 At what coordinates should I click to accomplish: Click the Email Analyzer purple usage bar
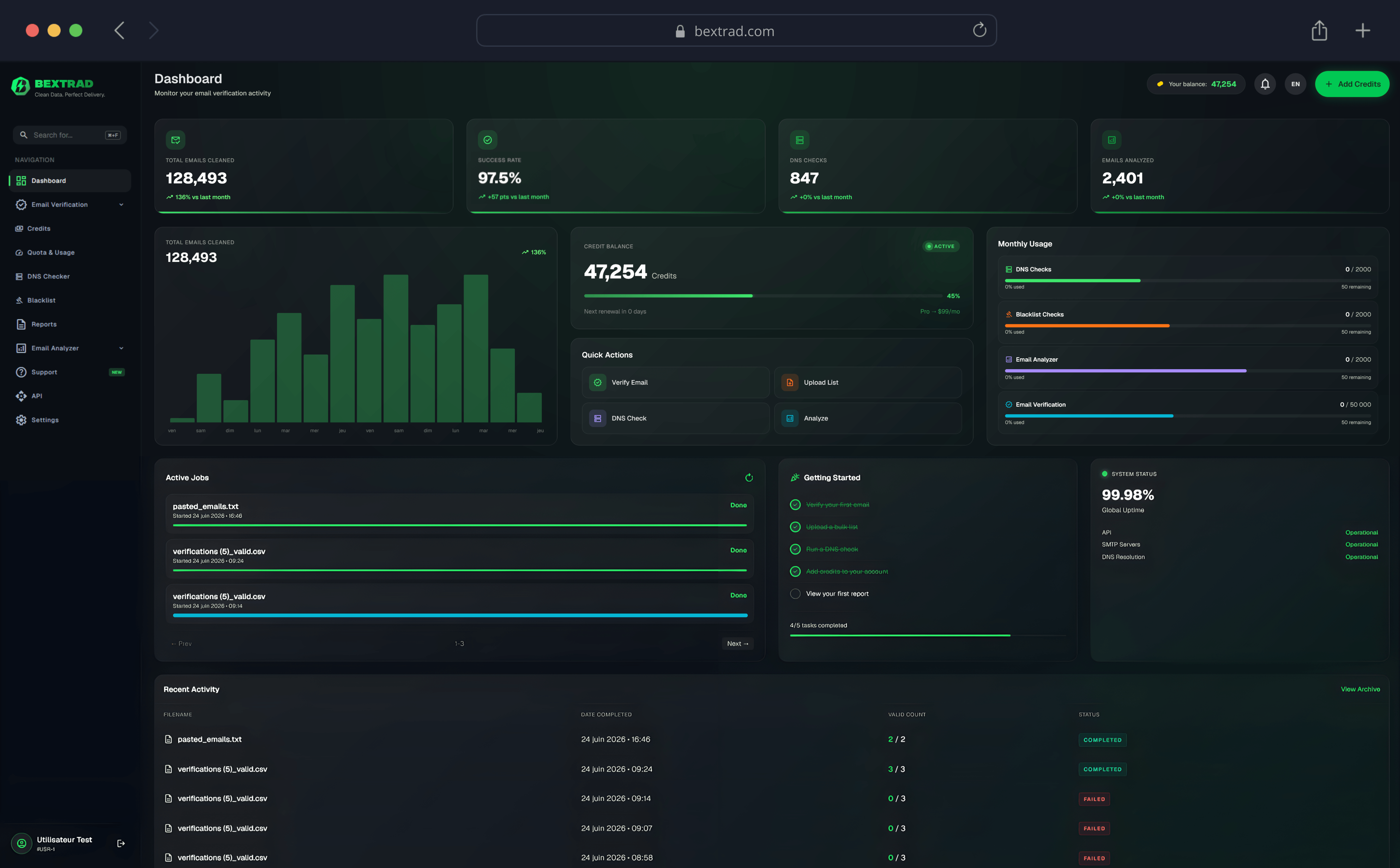(x=1125, y=371)
